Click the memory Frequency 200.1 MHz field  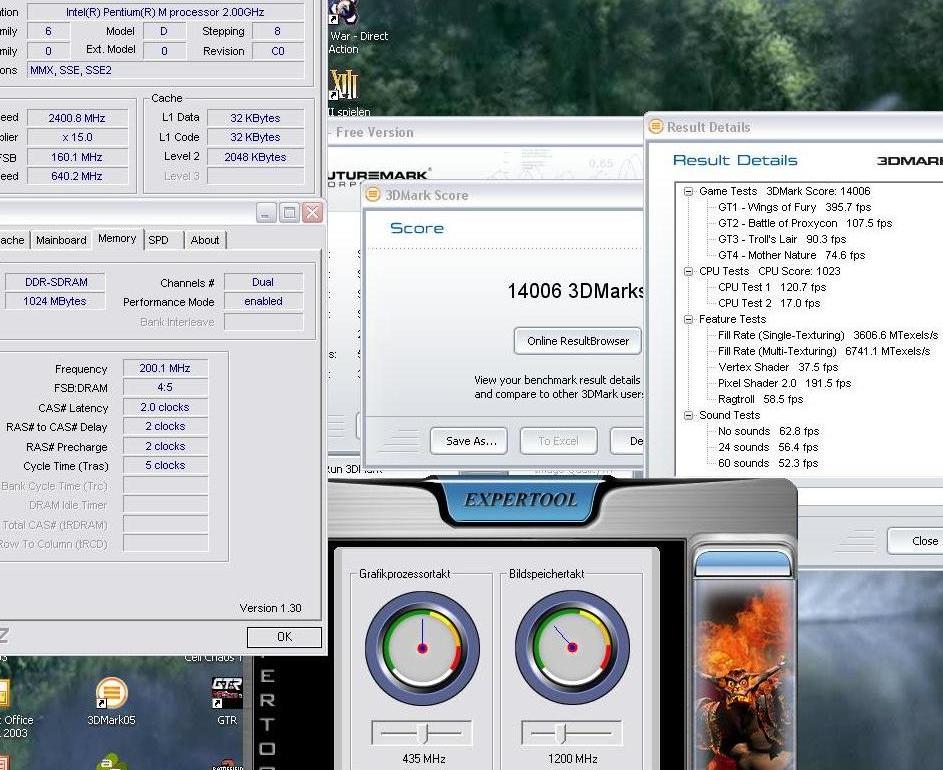pos(165,368)
